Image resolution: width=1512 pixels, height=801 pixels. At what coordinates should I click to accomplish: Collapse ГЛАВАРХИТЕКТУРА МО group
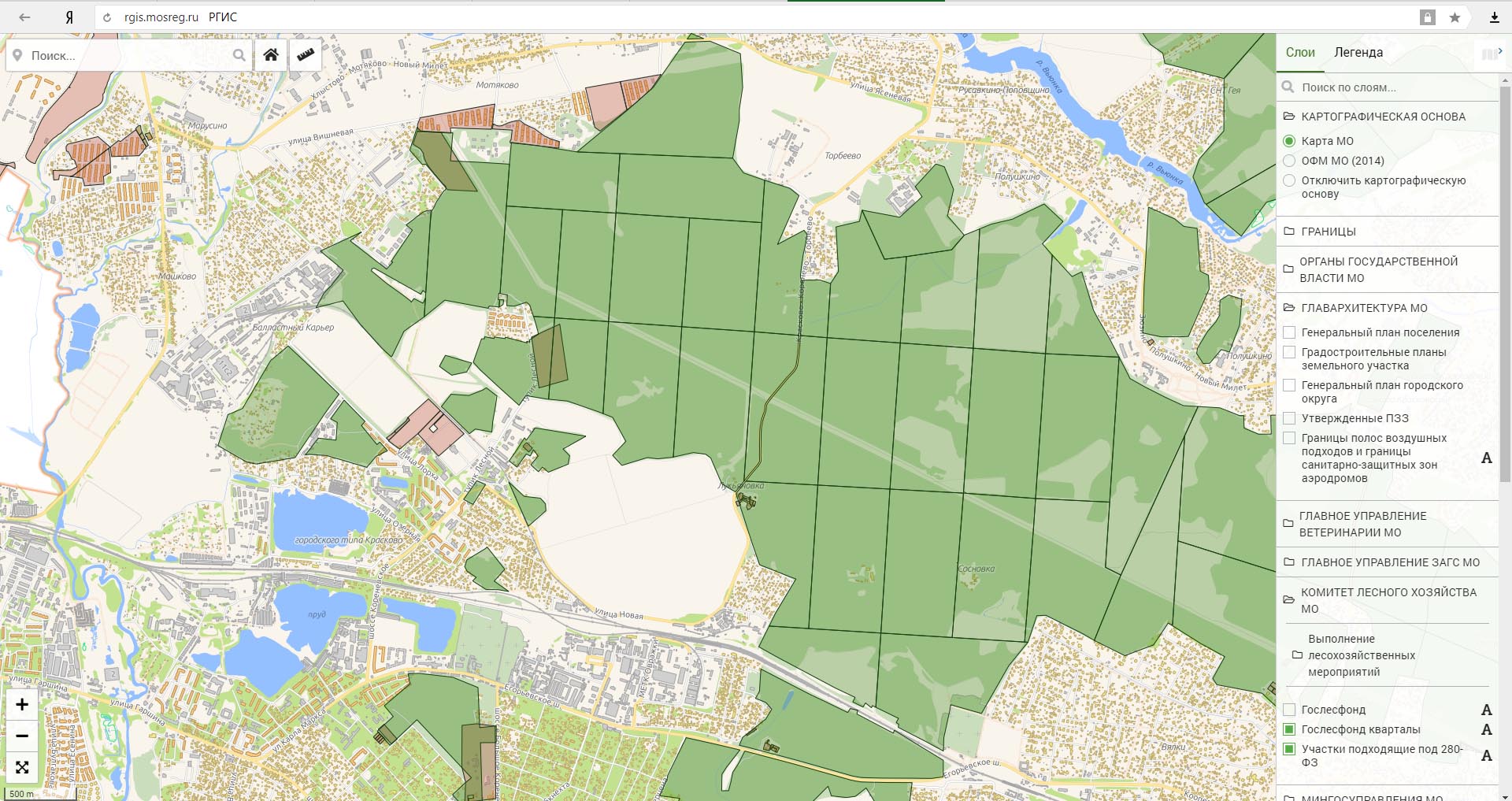coord(1364,308)
